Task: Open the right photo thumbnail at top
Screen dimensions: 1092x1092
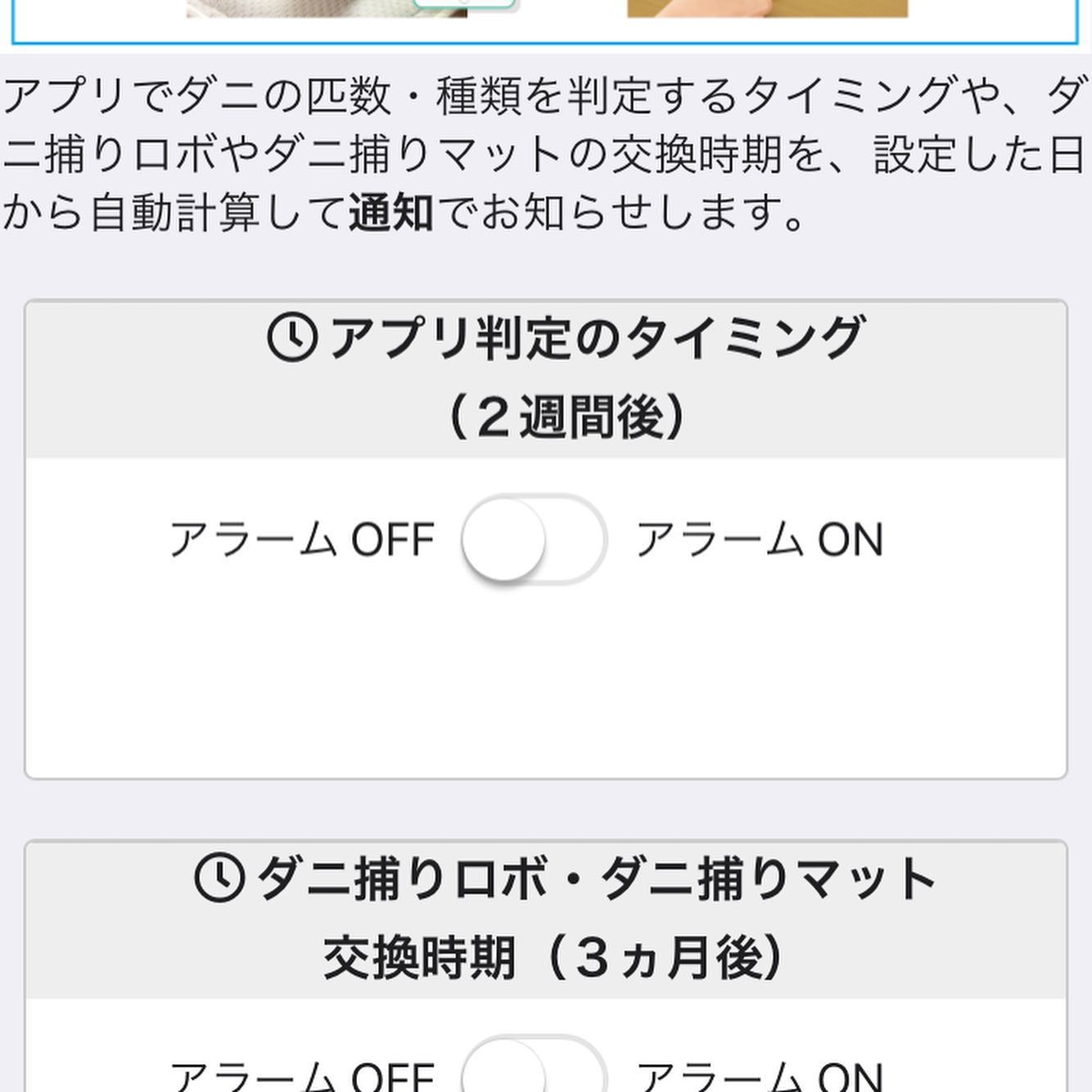Action: 767,8
